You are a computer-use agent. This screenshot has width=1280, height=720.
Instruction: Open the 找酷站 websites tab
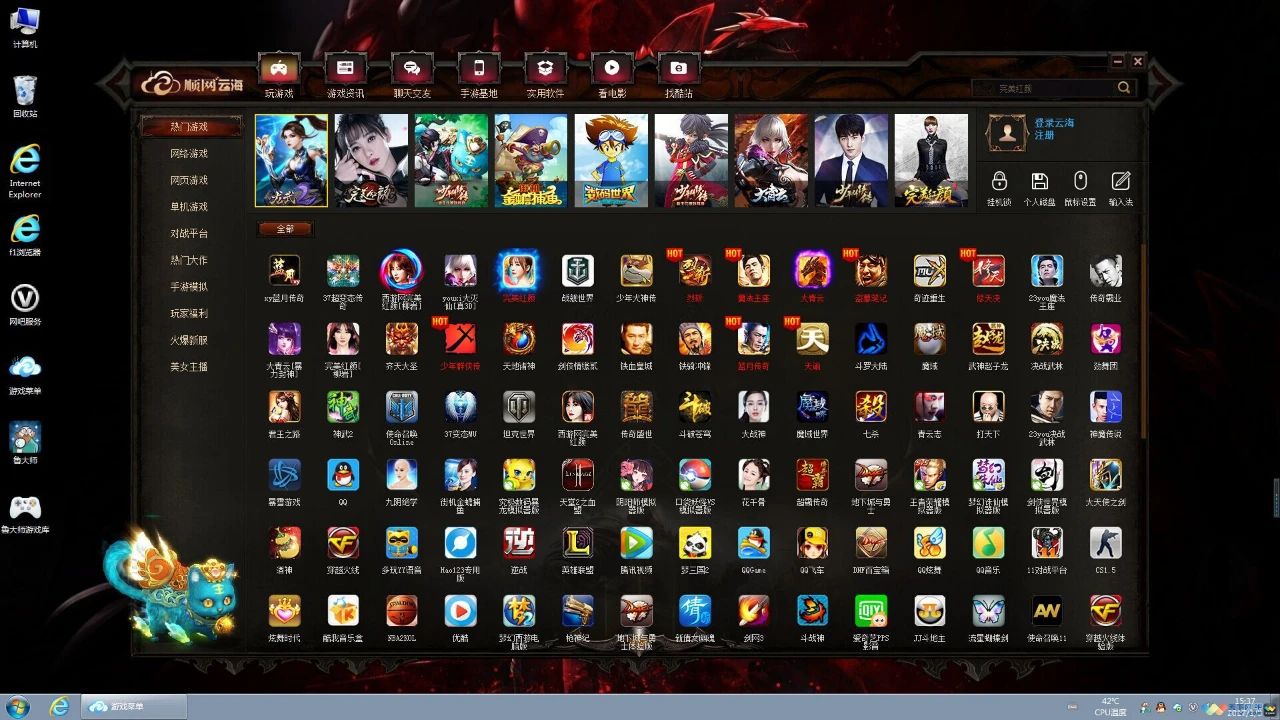pos(679,76)
